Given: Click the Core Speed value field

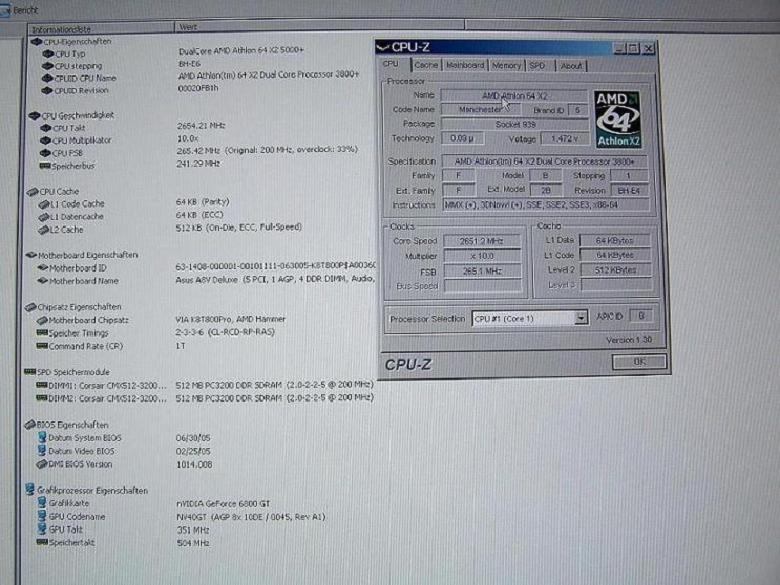Looking at the screenshot, I should pos(482,241).
